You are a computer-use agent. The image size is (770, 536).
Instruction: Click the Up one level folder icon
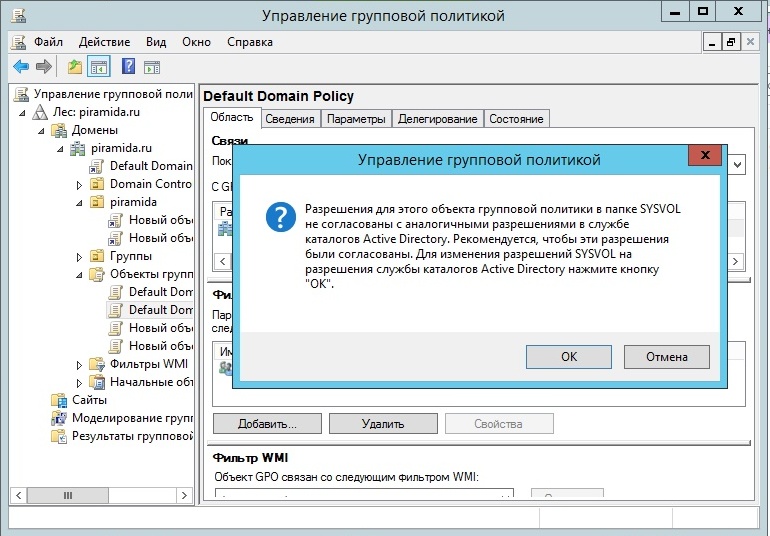(75, 67)
